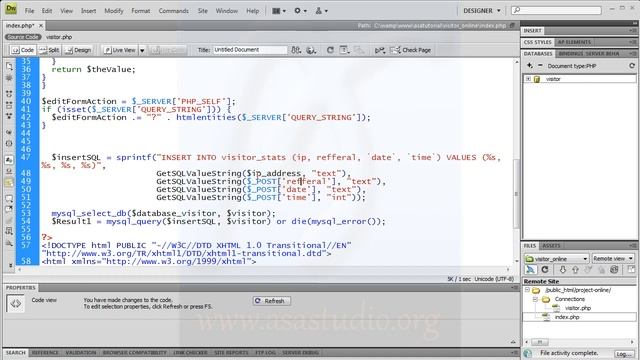Click Synchronize icon in Files panel
640x360 pixels.
point(614,270)
